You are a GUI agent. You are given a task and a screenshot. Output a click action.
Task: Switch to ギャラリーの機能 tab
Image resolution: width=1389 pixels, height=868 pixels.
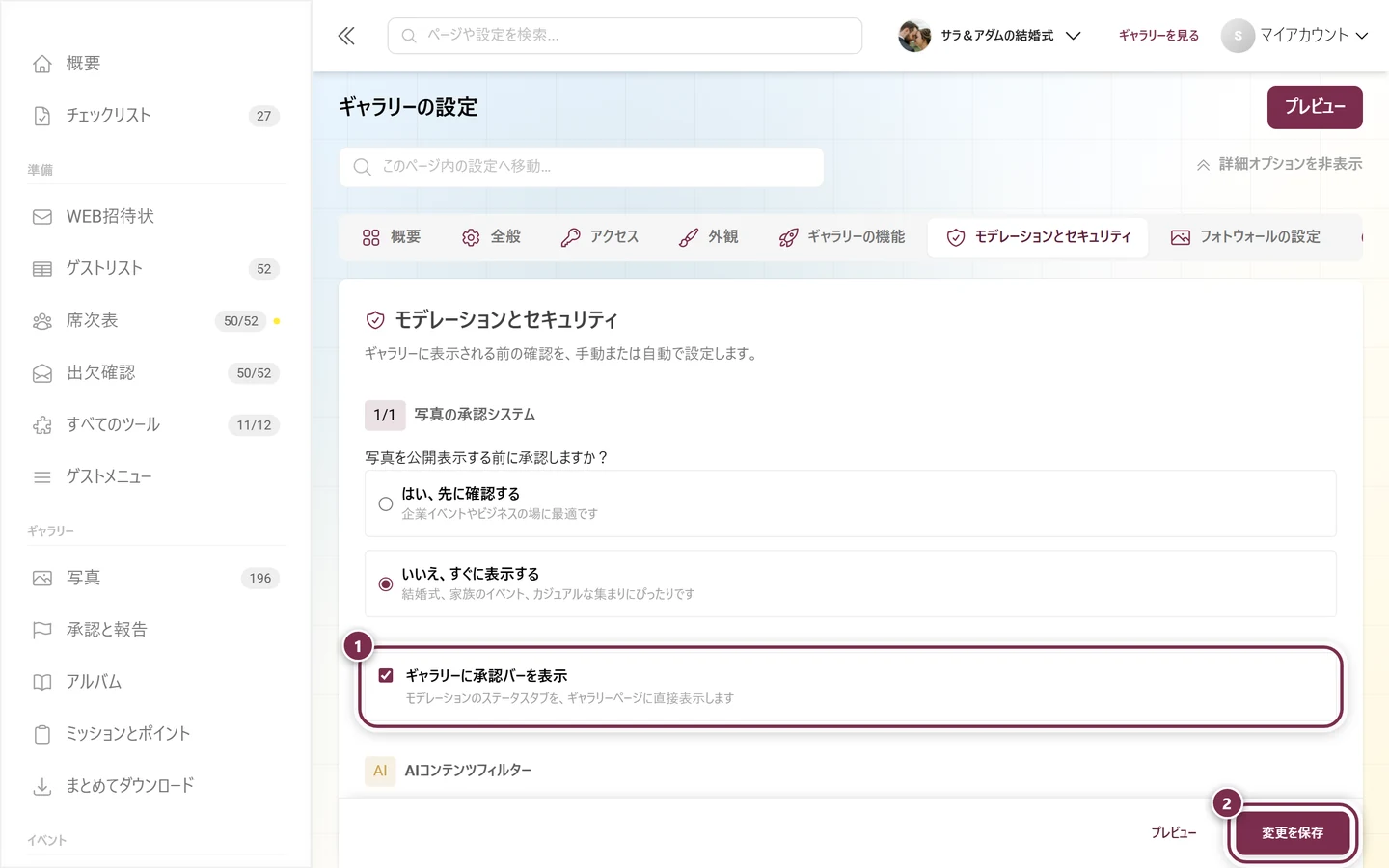click(x=842, y=237)
